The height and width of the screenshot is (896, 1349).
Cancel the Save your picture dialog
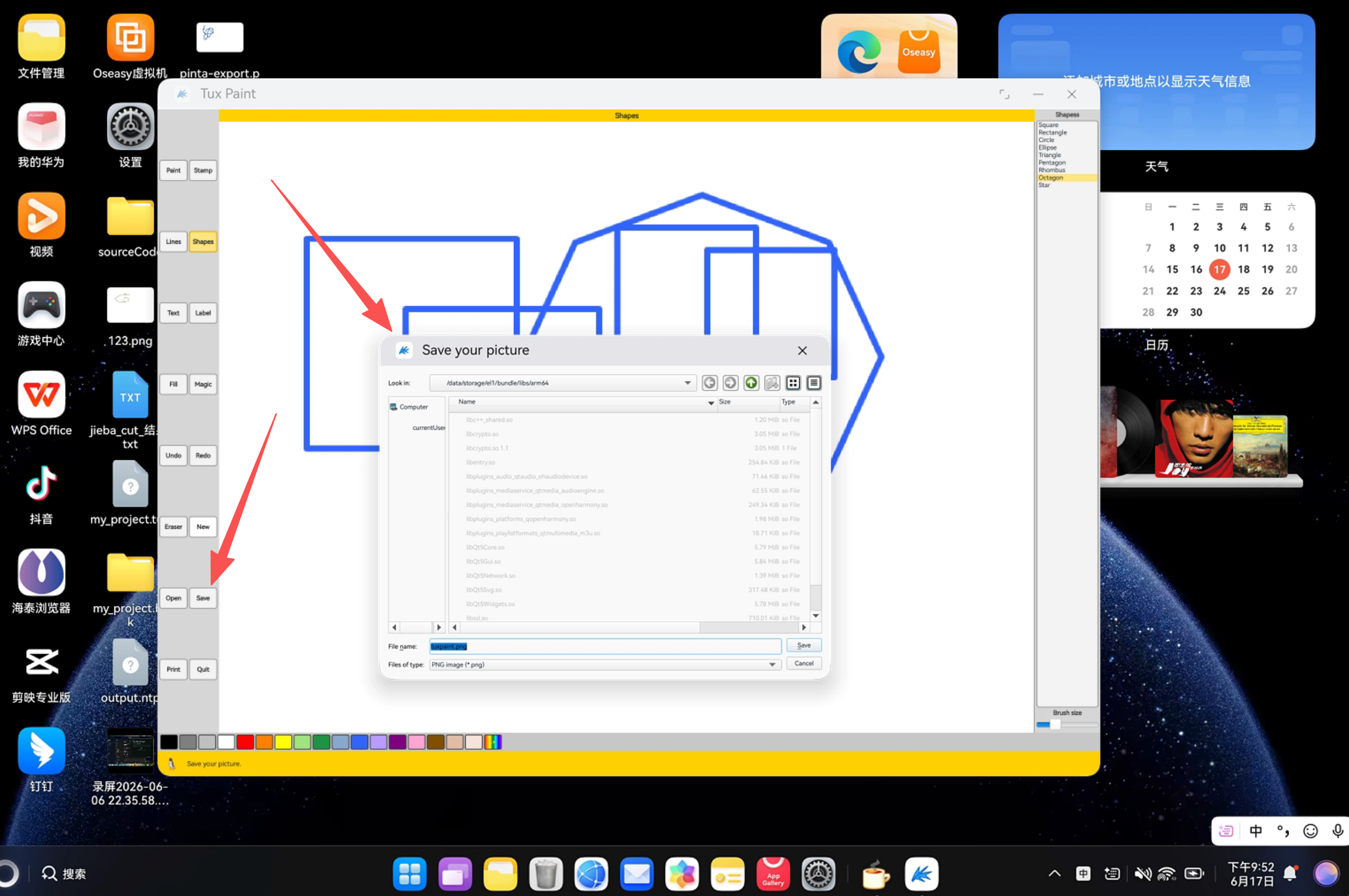[804, 664]
